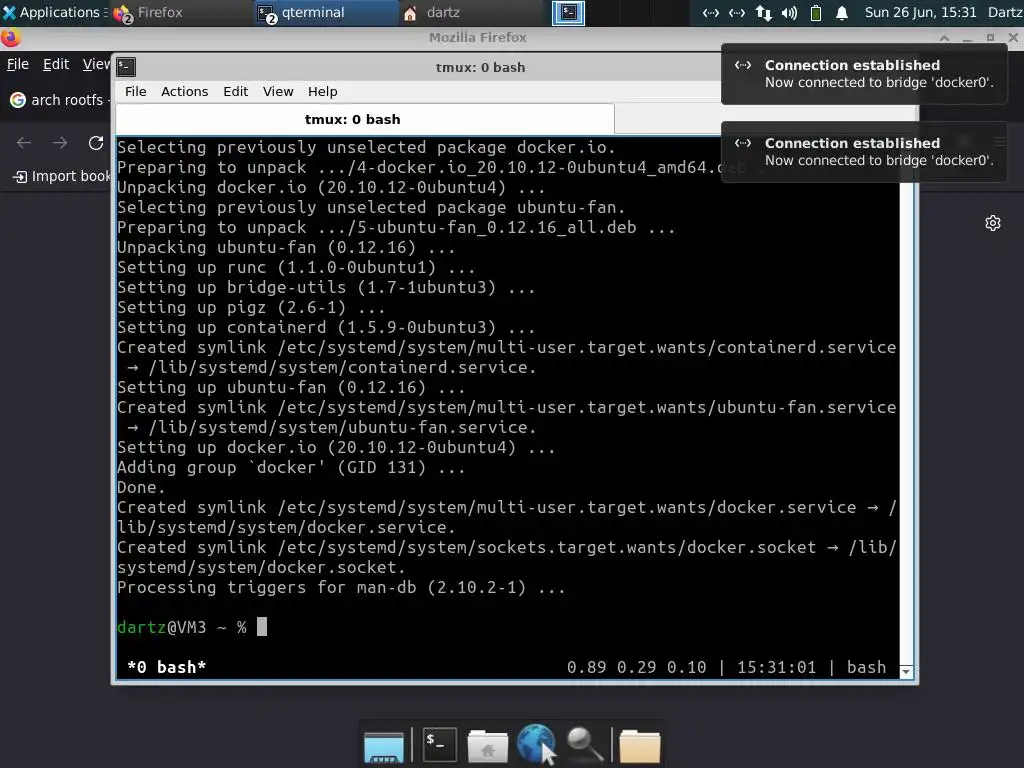Click the Firefox back arrow button

[x=24, y=142]
